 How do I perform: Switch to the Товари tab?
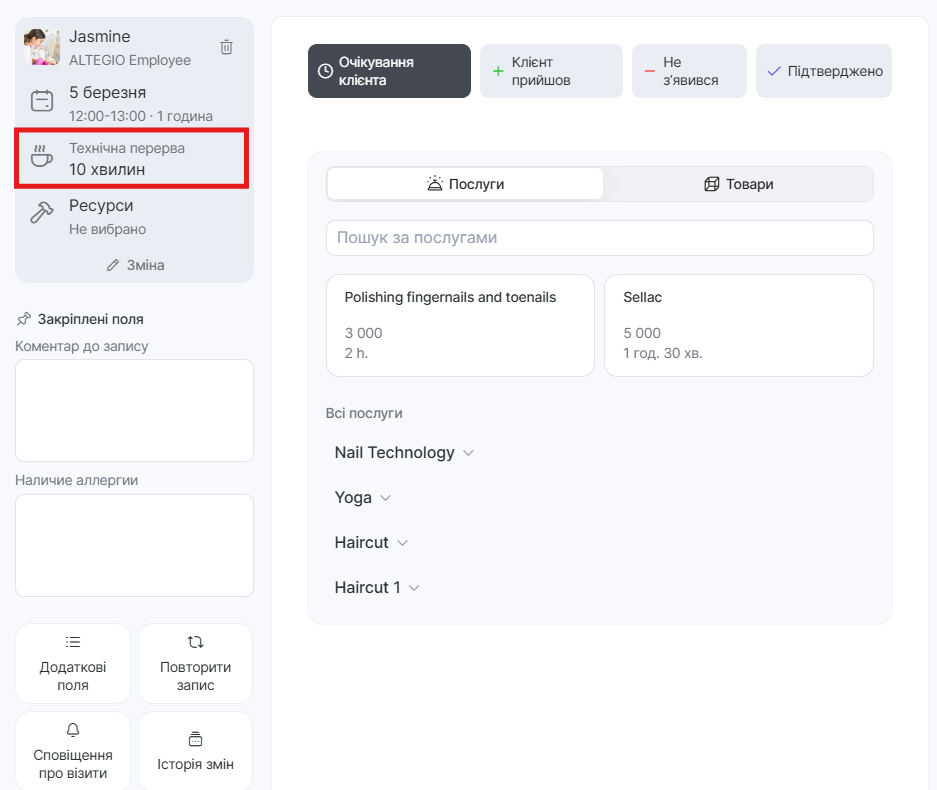click(738, 184)
